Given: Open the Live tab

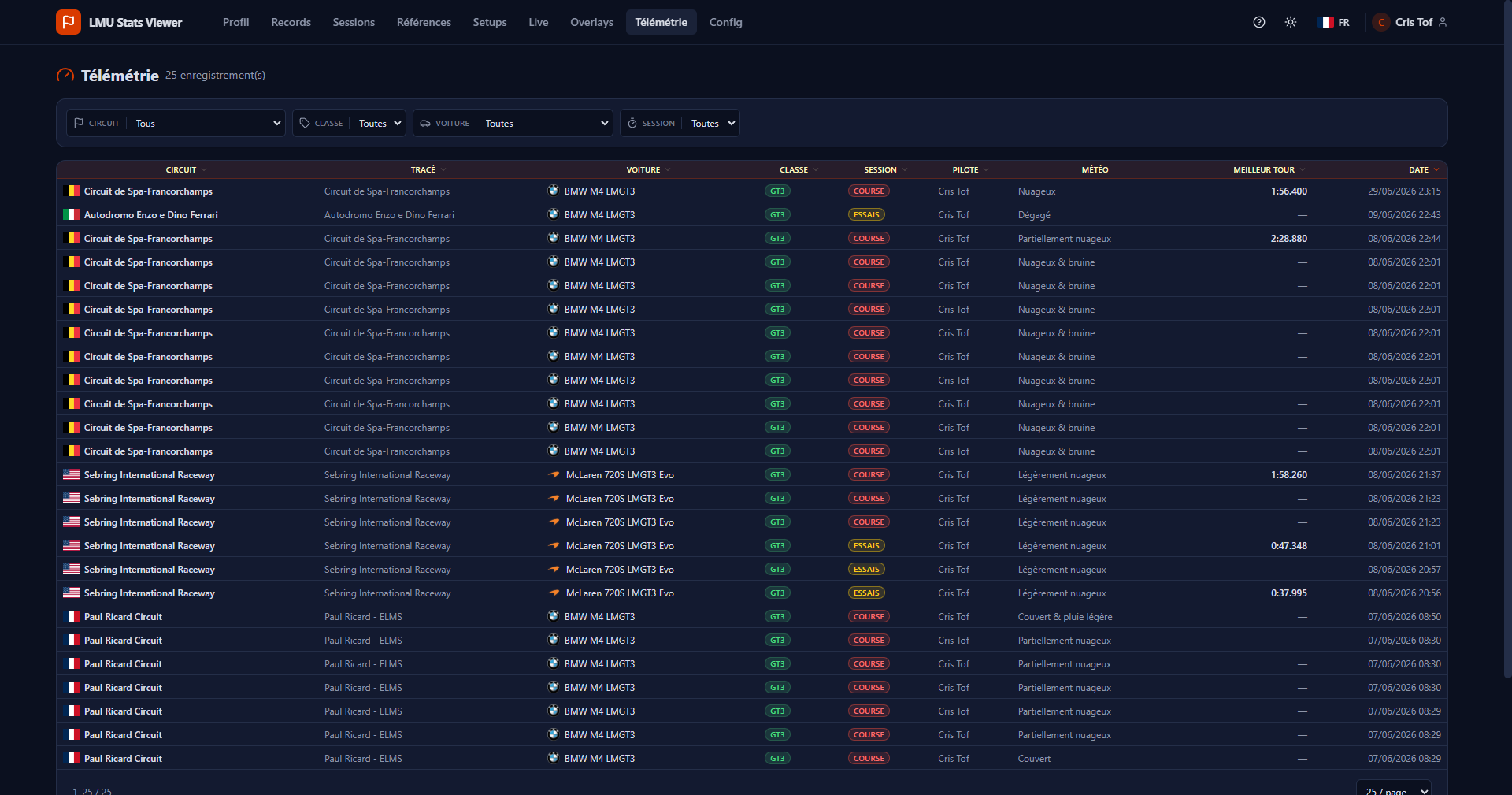Looking at the screenshot, I should tap(539, 22).
